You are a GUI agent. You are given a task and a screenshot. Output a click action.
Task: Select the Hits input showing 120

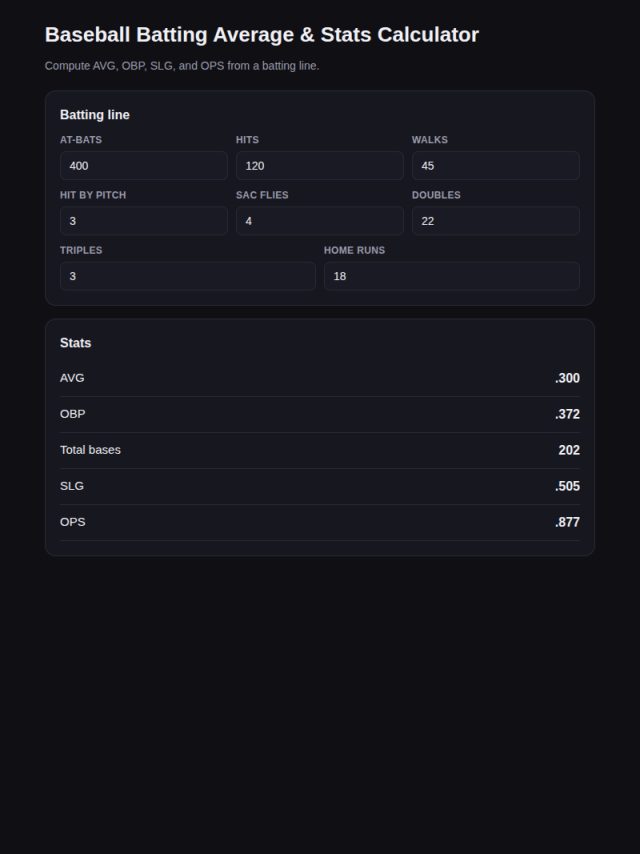tap(320, 166)
